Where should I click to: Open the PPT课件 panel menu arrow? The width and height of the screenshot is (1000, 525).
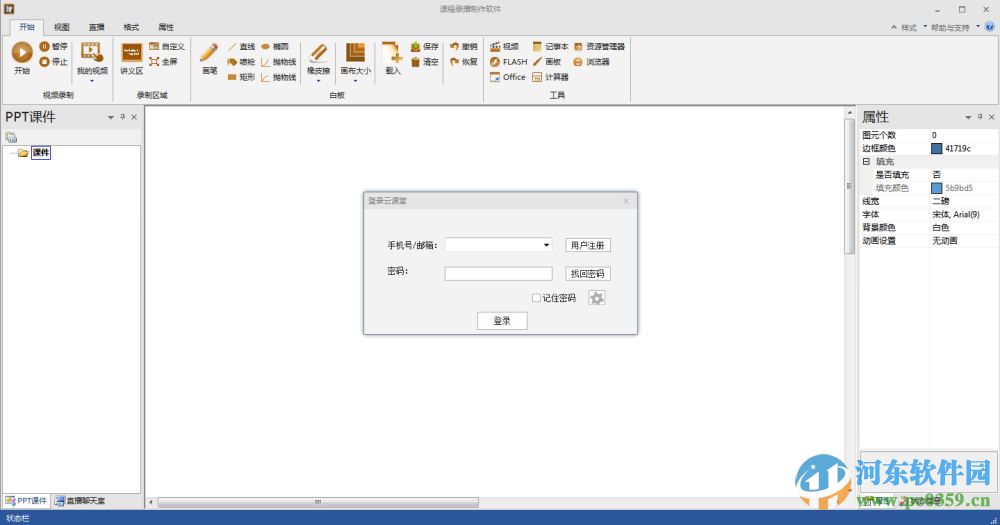coord(111,117)
